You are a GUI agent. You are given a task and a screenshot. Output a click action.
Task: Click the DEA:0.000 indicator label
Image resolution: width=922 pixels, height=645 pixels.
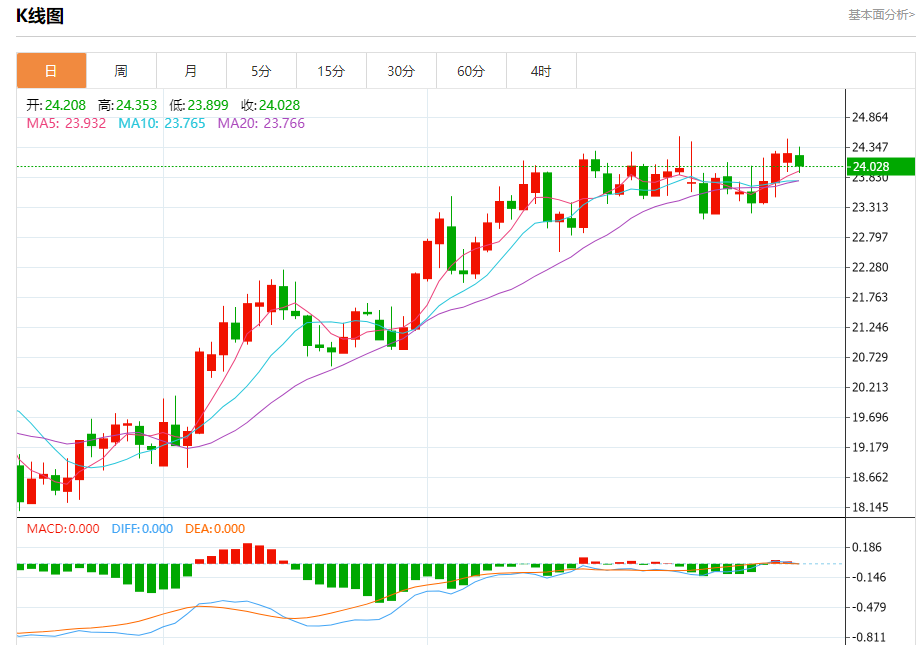pyautogui.click(x=215, y=529)
